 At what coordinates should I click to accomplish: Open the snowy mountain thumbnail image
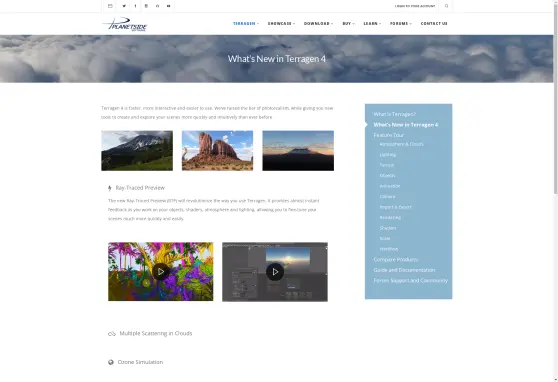pos(137,151)
